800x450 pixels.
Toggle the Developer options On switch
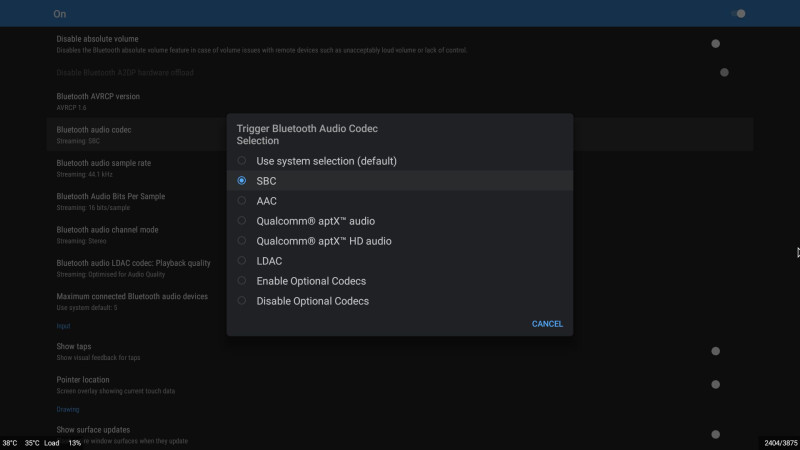point(739,14)
